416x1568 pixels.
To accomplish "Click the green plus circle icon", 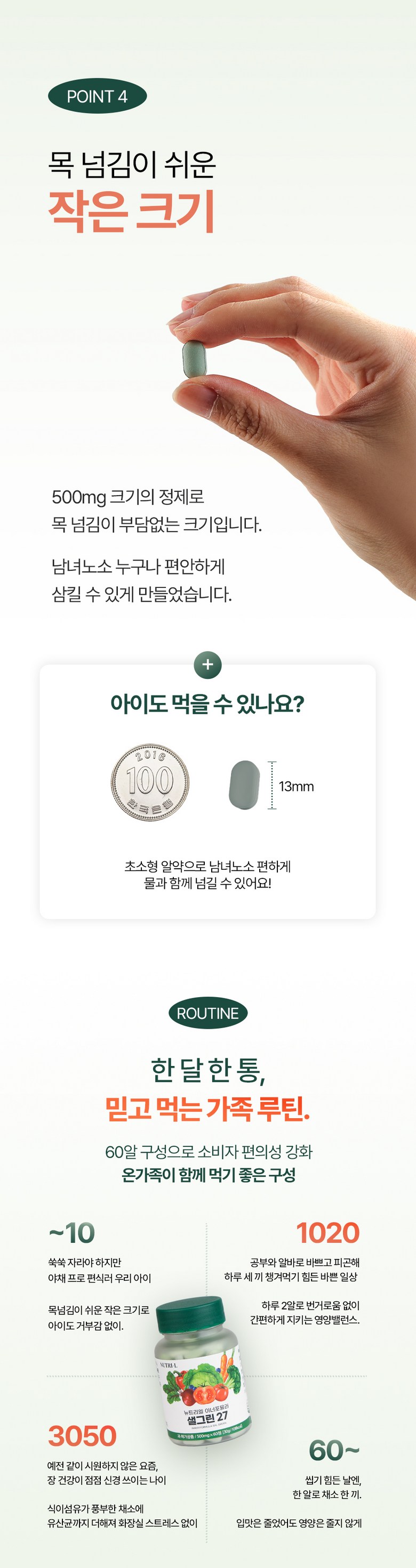I will (207, 664).
